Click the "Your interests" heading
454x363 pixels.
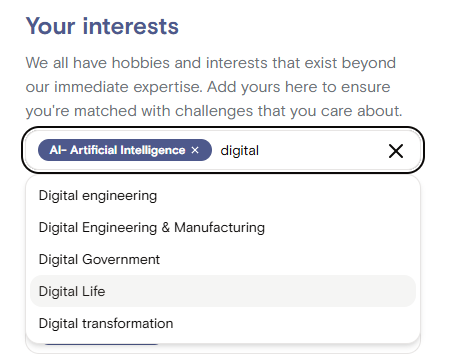click(102, 26)
